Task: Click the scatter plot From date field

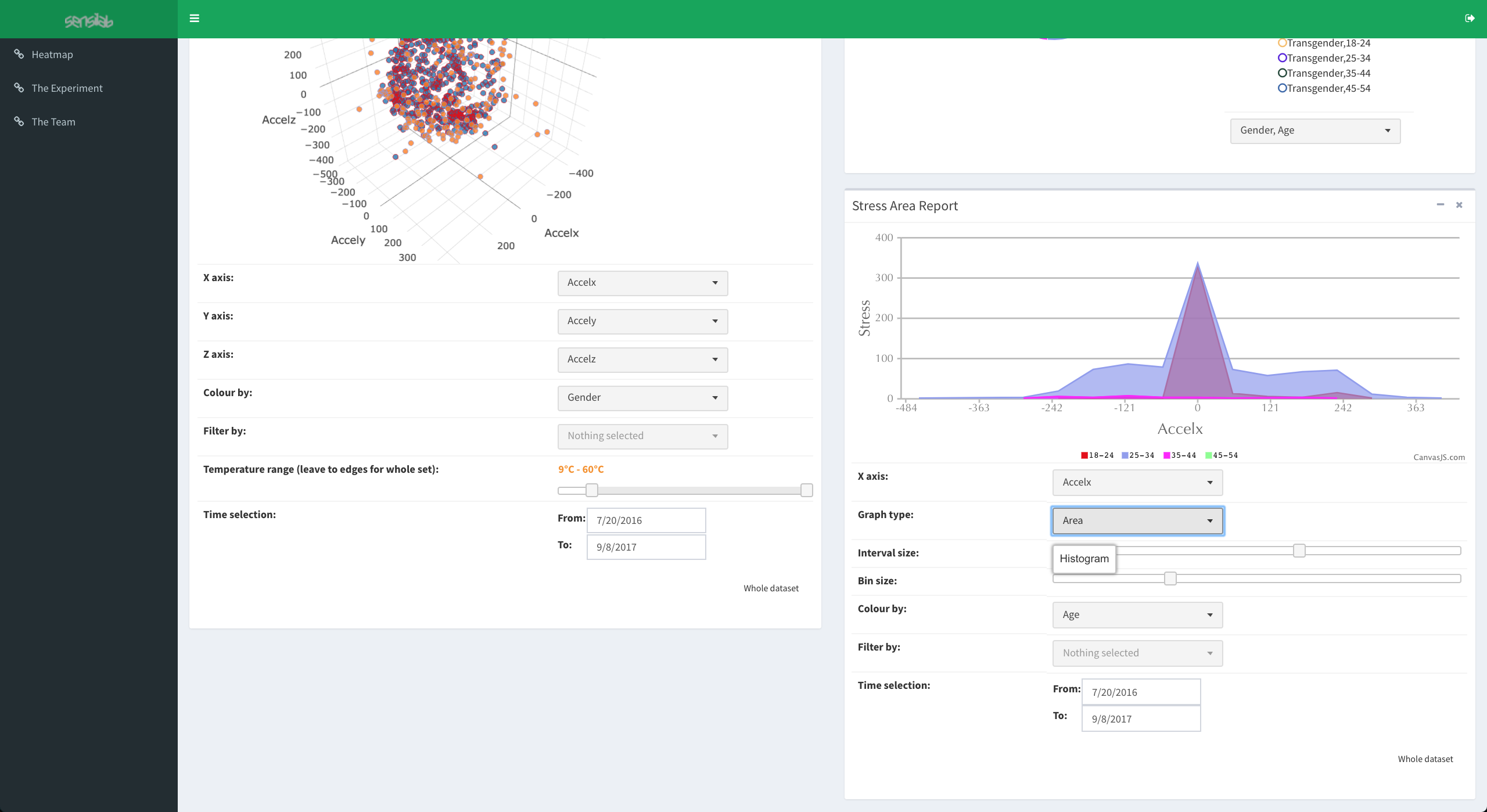Action: pos(646,520)
